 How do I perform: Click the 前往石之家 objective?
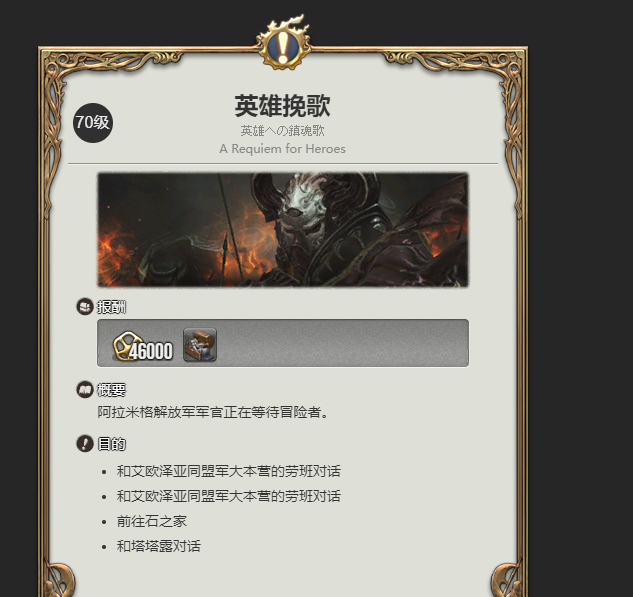[152, 521]
